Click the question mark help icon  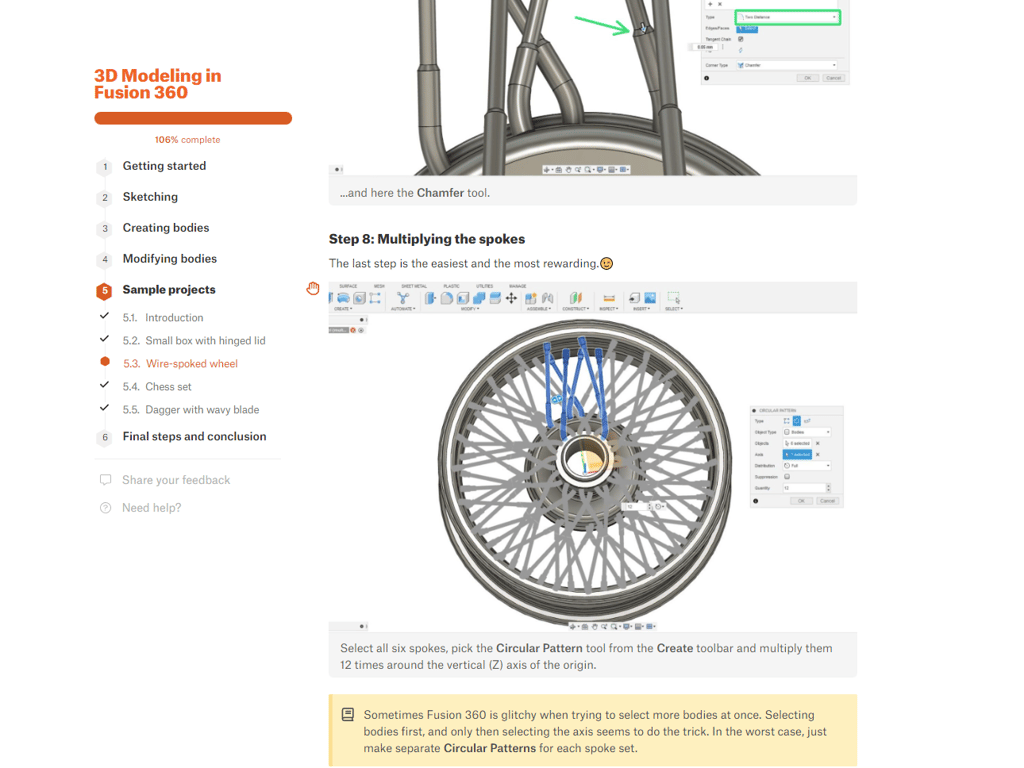[105, 508]
